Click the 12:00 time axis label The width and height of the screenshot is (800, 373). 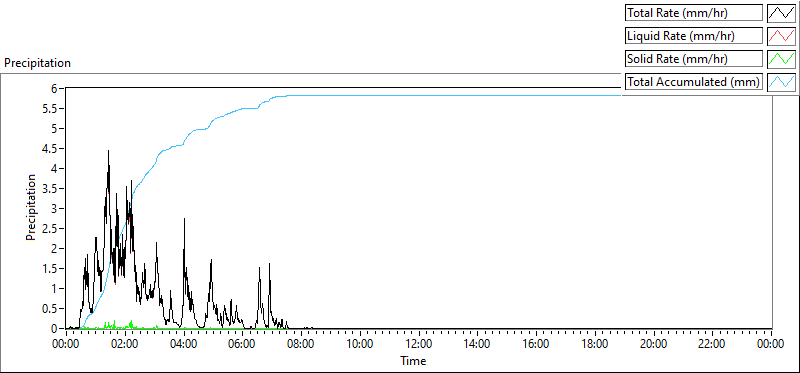(418, 344)
